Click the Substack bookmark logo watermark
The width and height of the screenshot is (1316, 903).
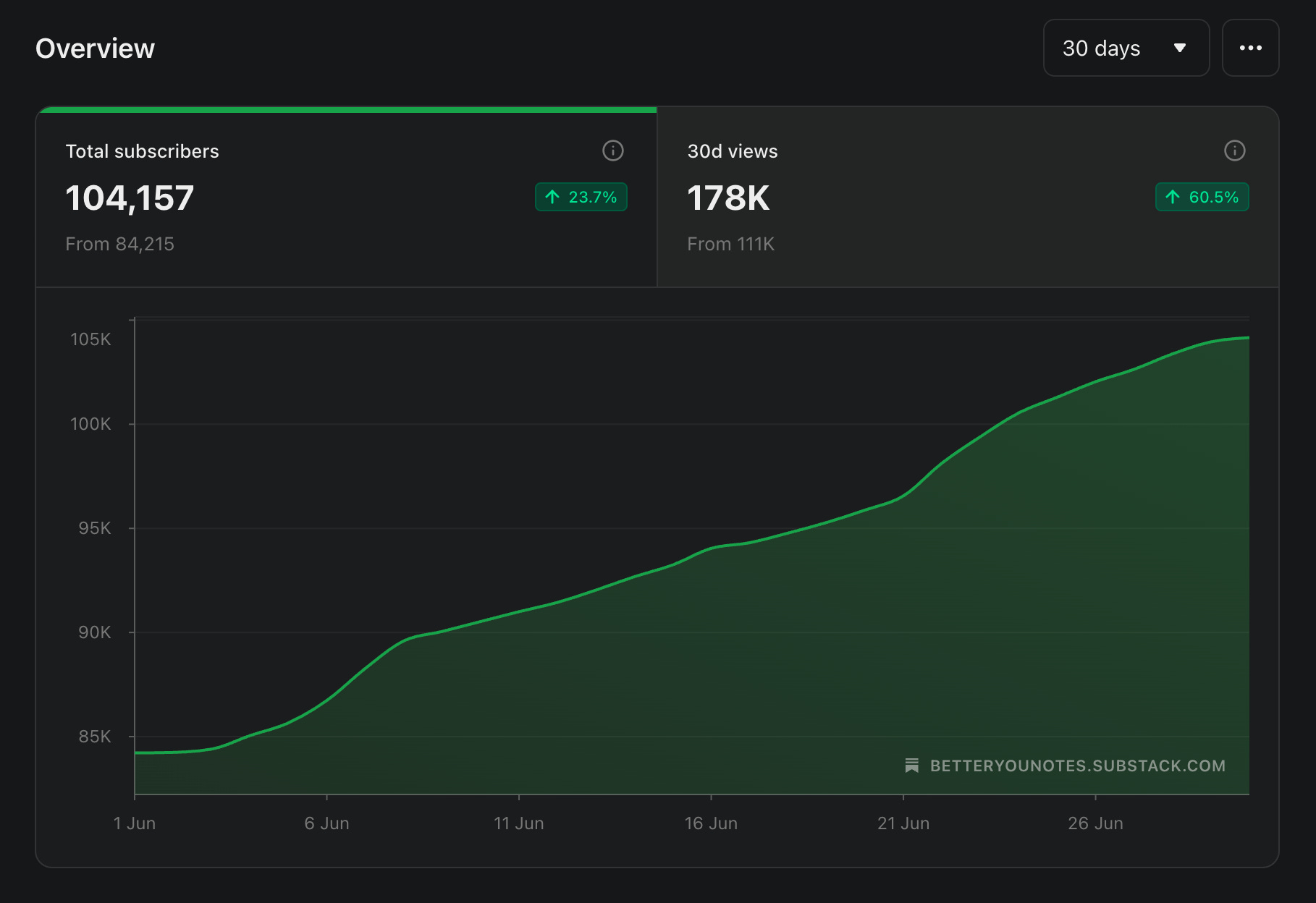912,766
